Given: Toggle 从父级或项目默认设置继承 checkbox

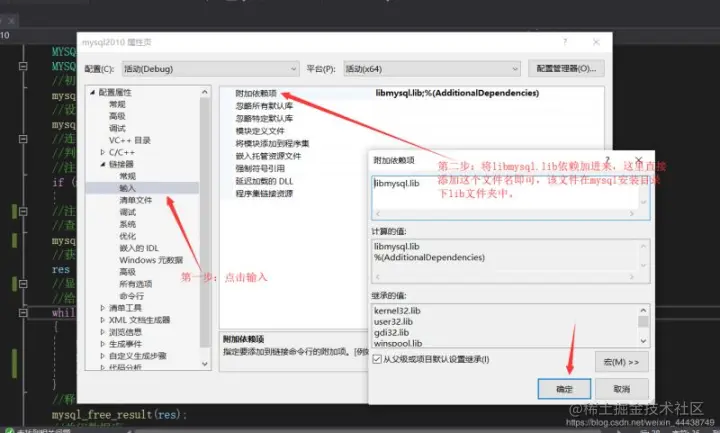Looking at the screenshot, I should tap(377, 359).
